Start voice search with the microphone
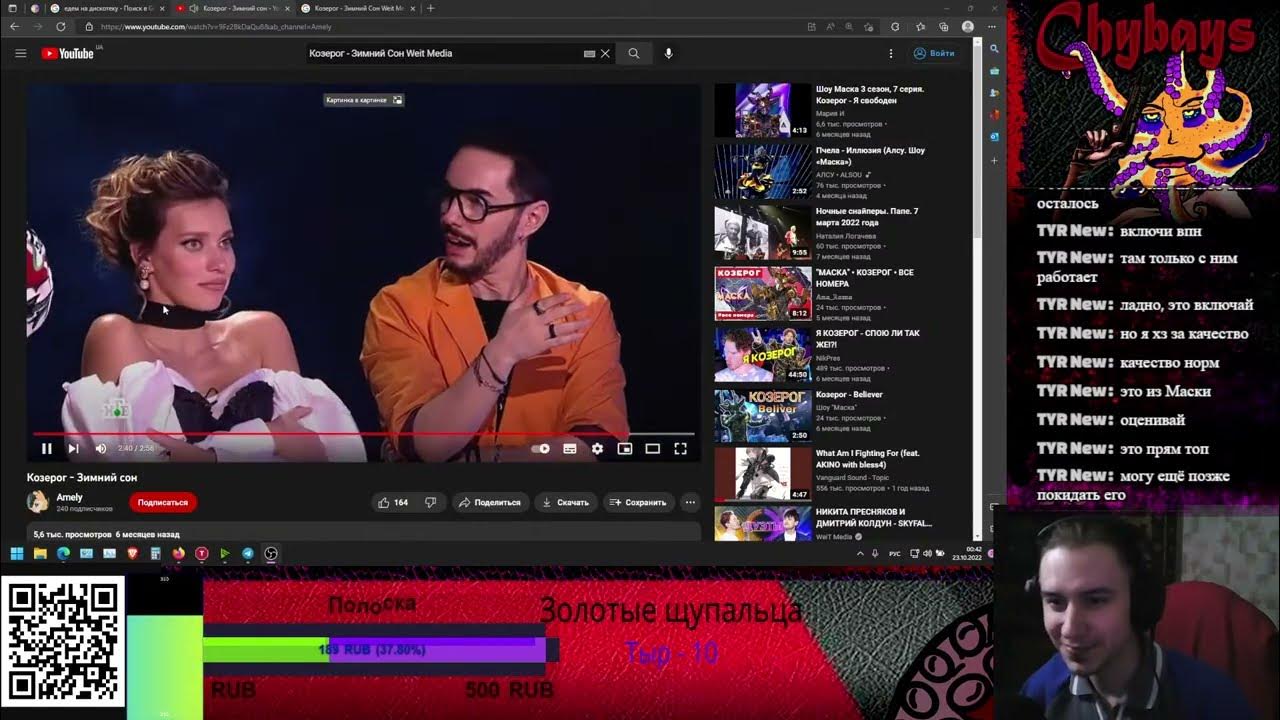 [x=669, y=53]
